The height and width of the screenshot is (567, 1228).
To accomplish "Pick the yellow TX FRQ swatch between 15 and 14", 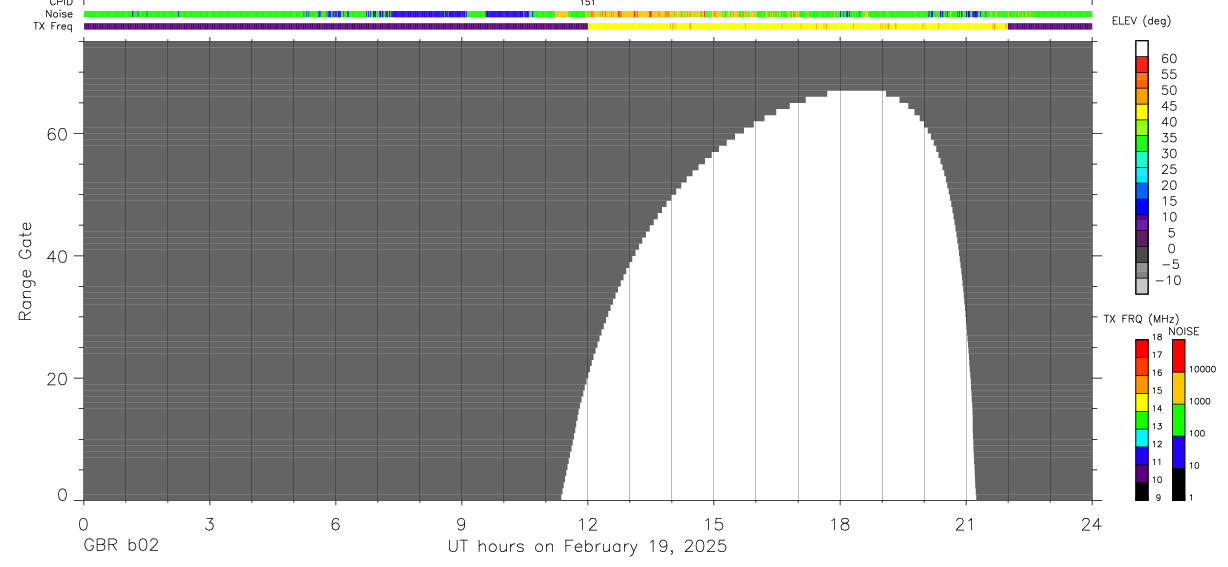I will (1141, 402).
